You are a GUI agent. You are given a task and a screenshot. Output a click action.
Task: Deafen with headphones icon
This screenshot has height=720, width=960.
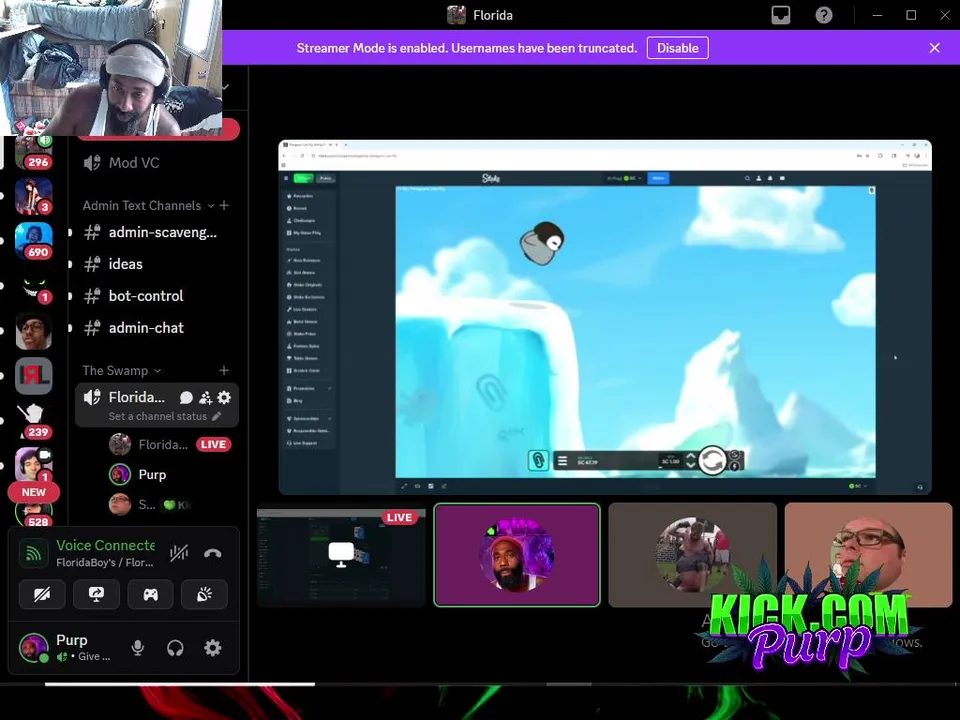[175, 648]
